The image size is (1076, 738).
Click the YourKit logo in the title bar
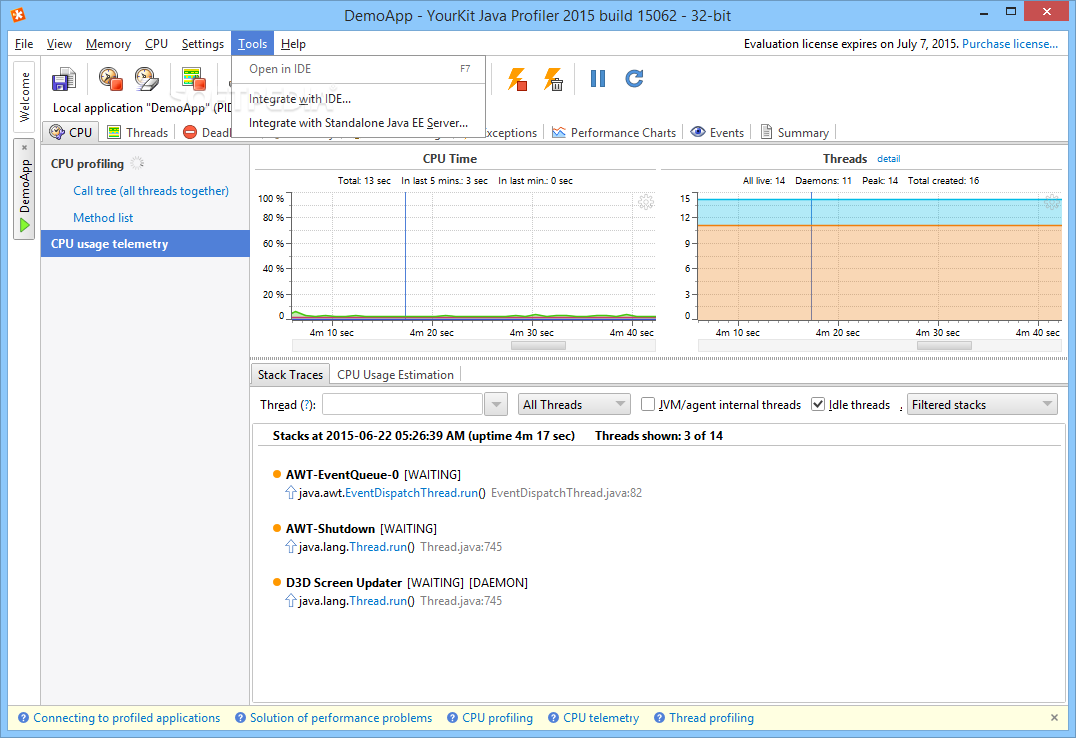pos(17,14)
